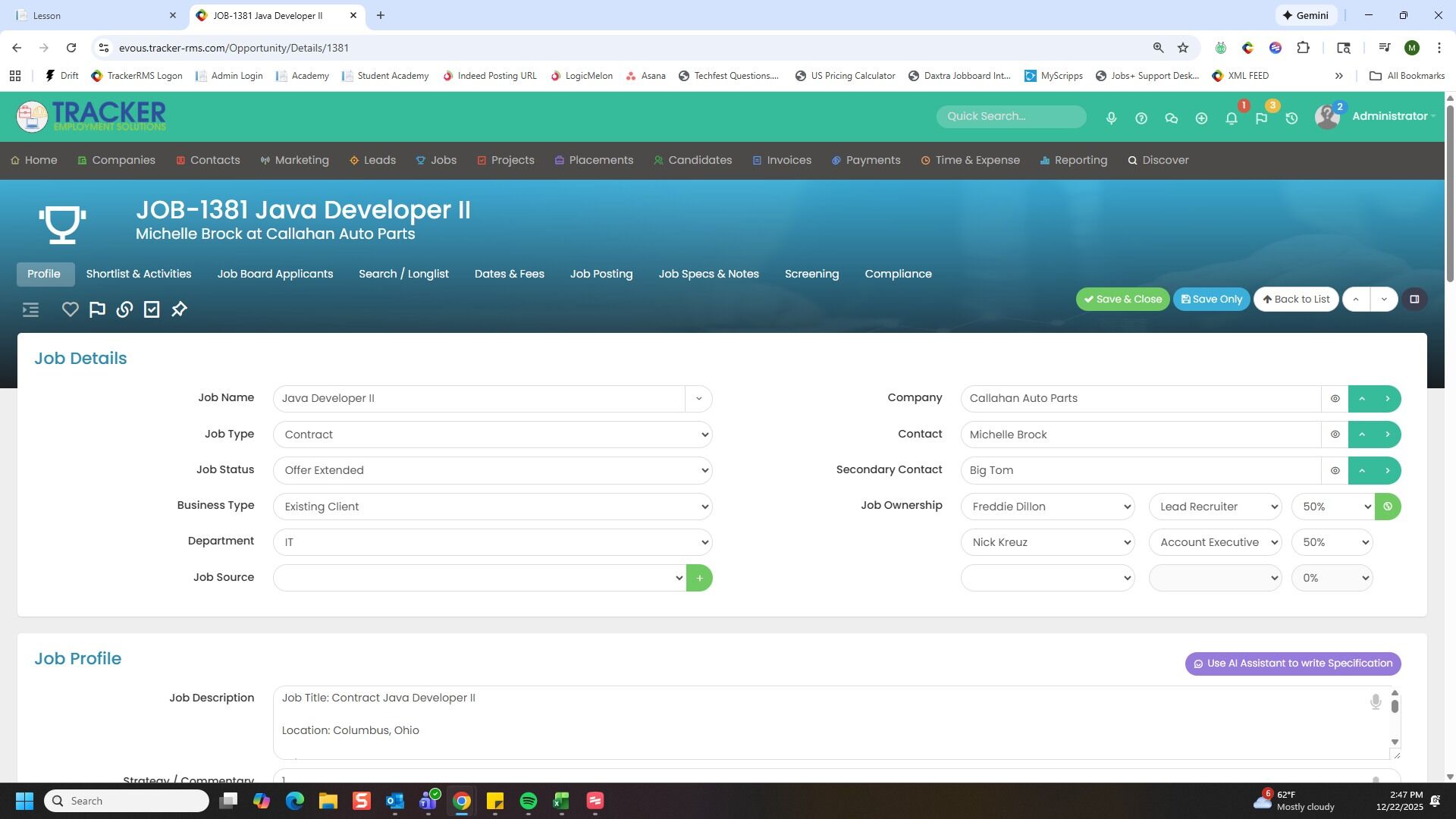View Company record via eye icon
The image size is (1456, 819).
(x=1335, y=399)
